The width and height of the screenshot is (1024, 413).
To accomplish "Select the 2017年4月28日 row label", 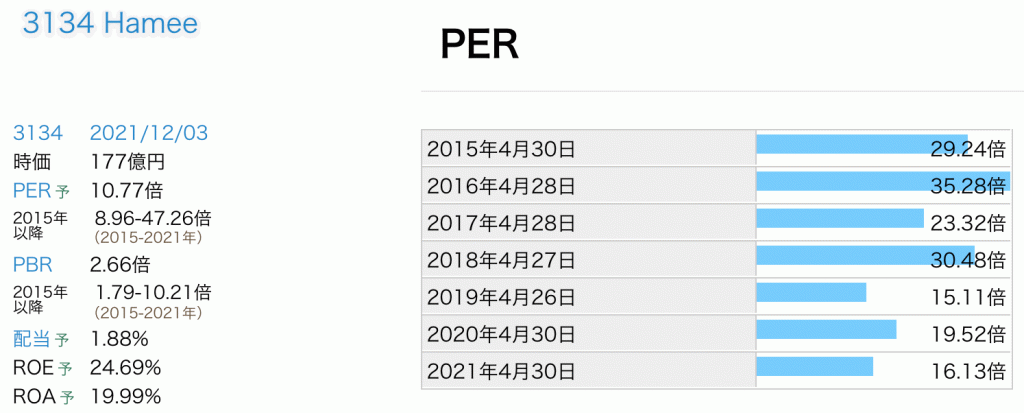I will [x=501, y=223].
